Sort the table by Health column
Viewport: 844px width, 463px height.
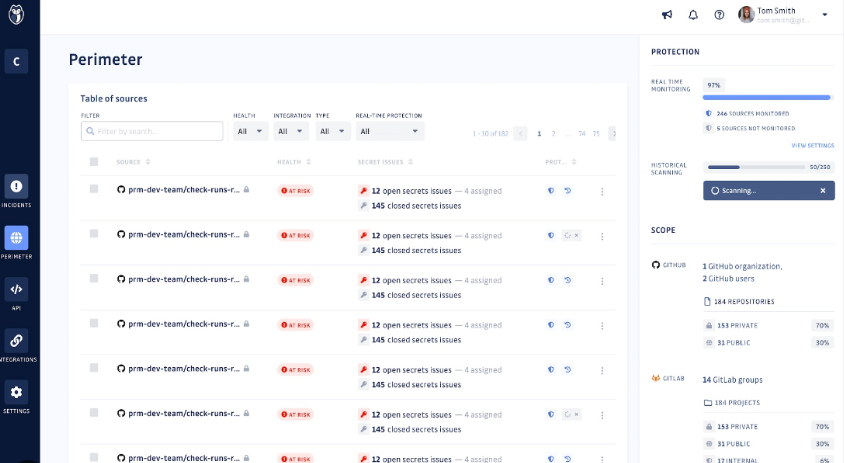294,162
